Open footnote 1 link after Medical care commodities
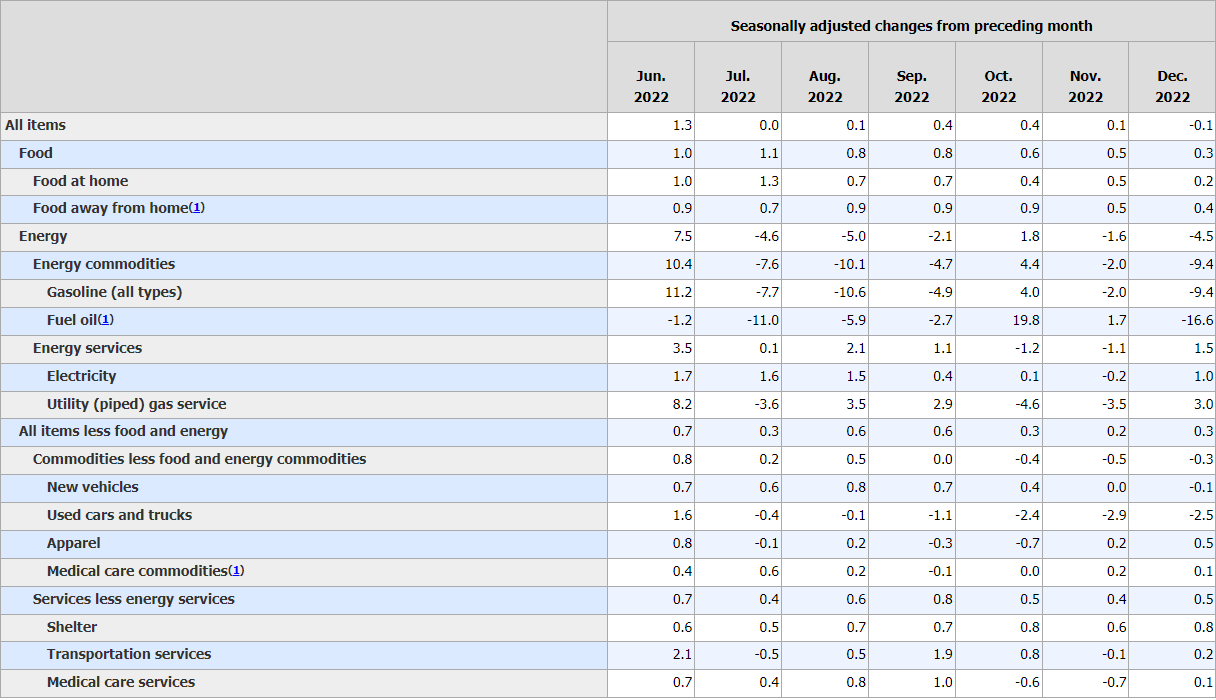Image resolution: width=1216 pixels, height=700 pixels. pyautogui.click(x=236, y=571)
